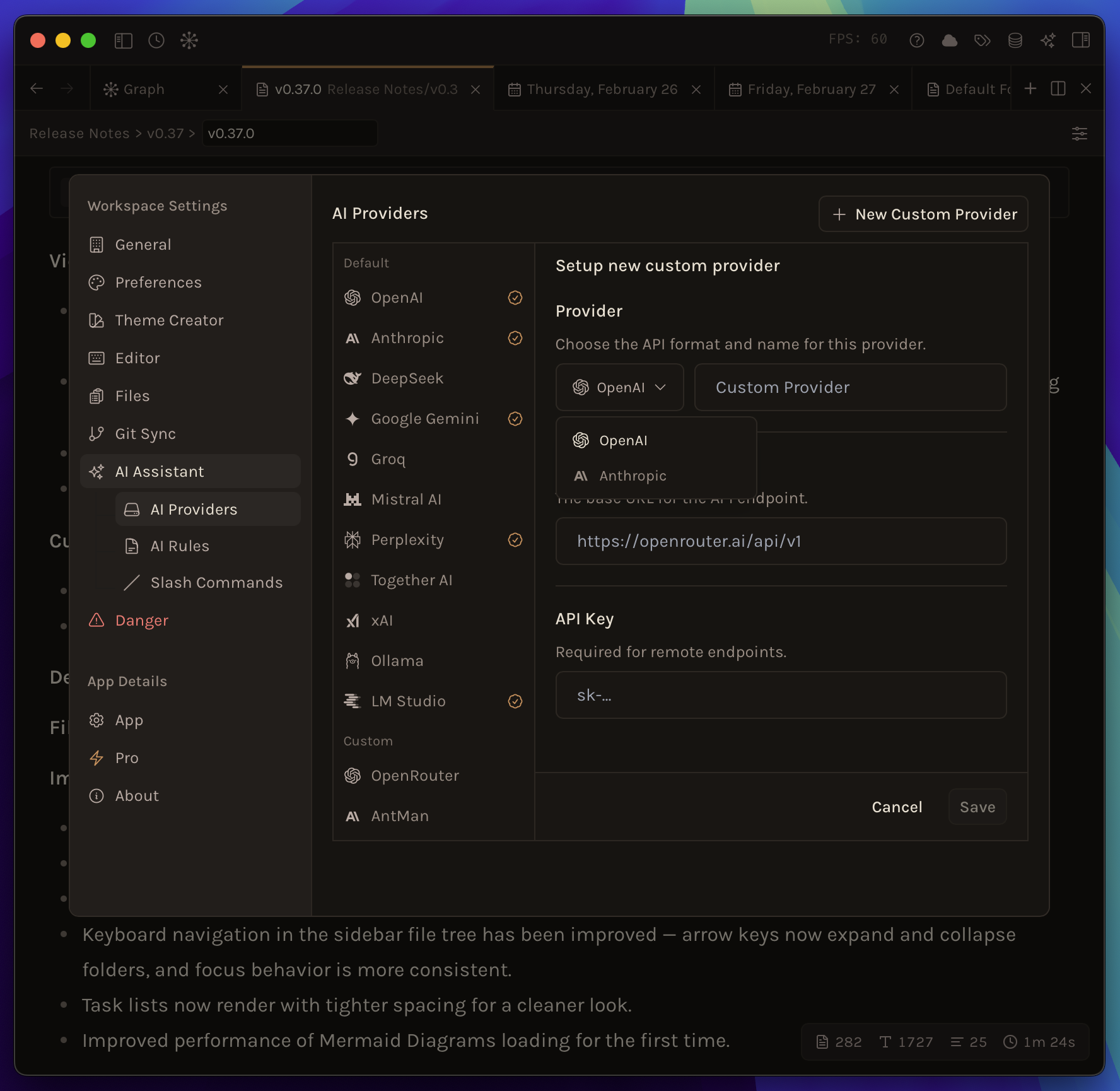Open the AI sparkle icon in top bar
This screenshot has height=1091, width=1120.
1048,40
